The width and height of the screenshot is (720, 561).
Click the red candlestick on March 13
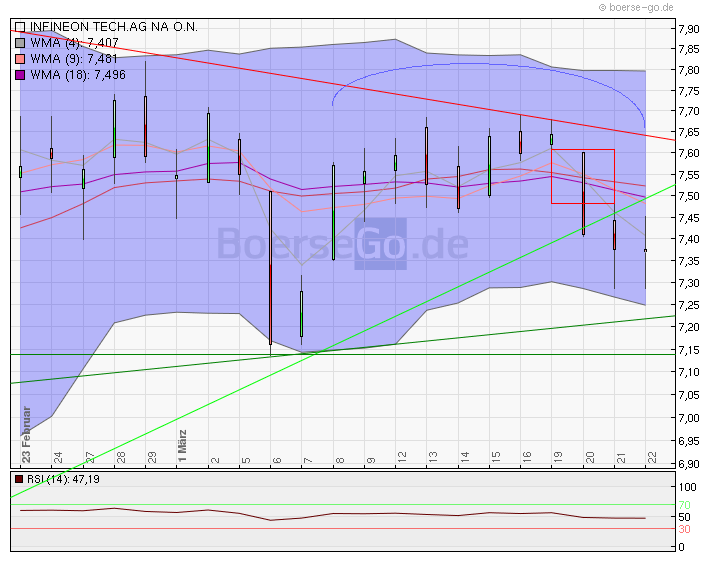click(427, 156)
